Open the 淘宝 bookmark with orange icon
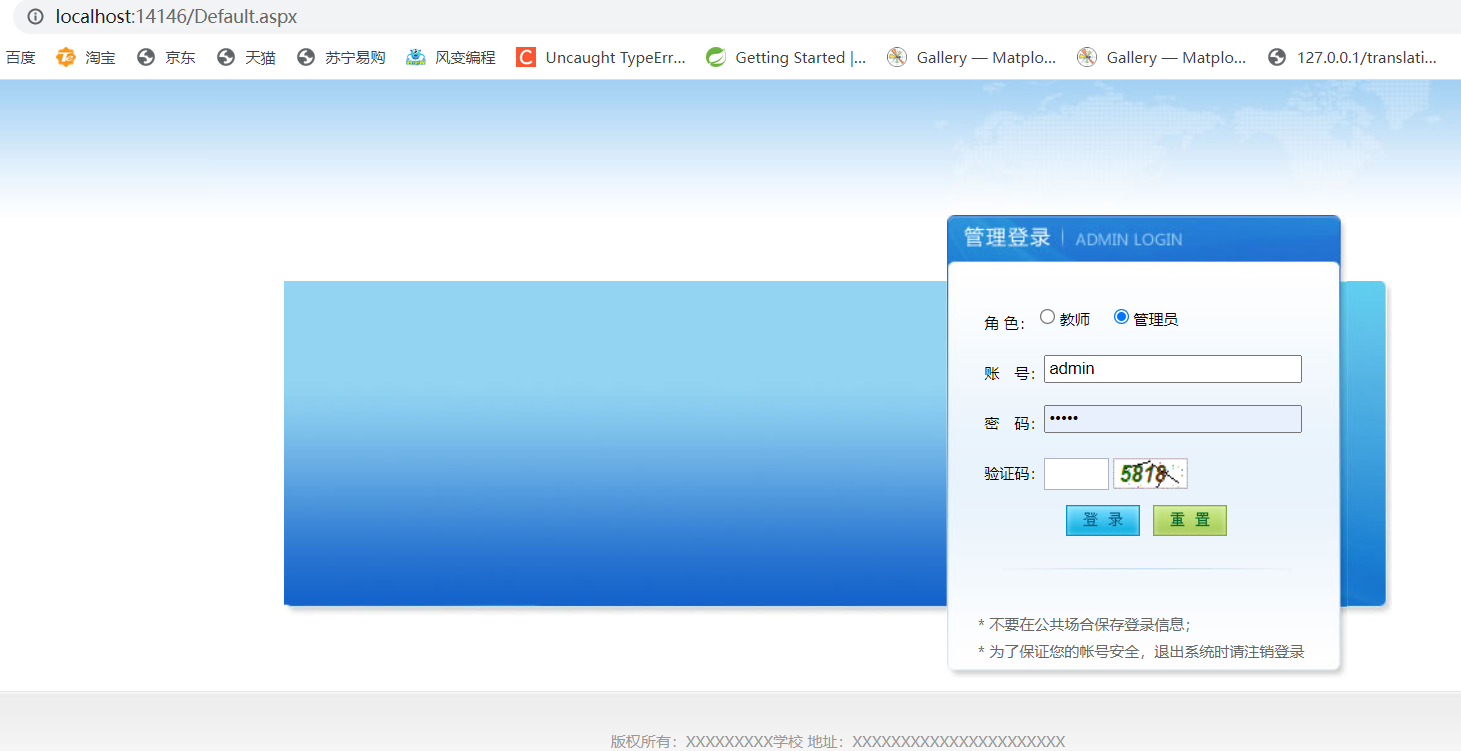This screenshot has width=1461, height=751. tap(85, 57)
